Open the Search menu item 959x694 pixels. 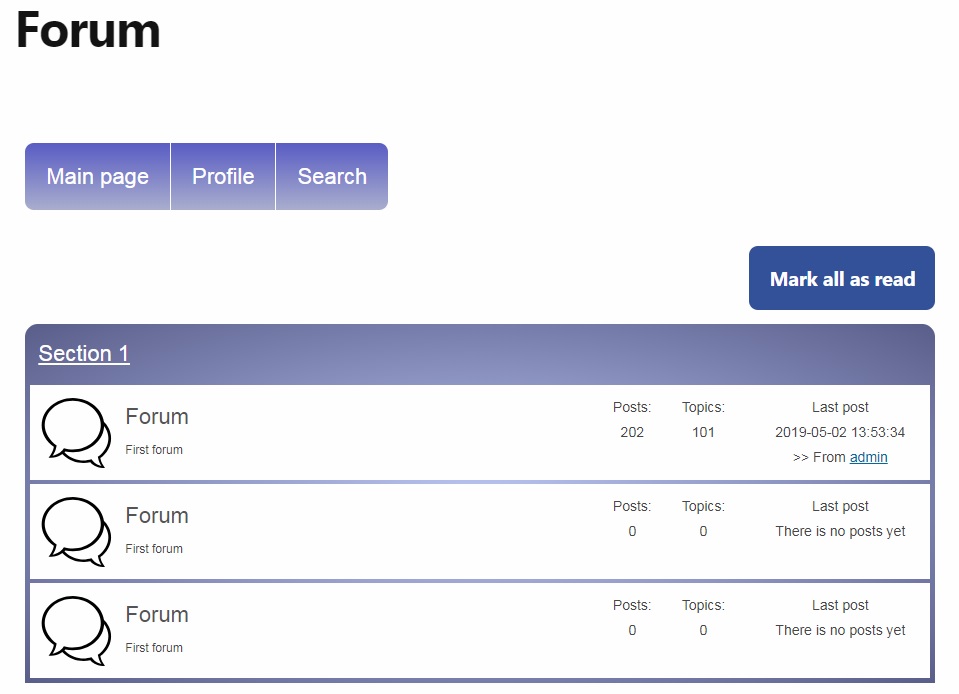click(x=332, y=177)
